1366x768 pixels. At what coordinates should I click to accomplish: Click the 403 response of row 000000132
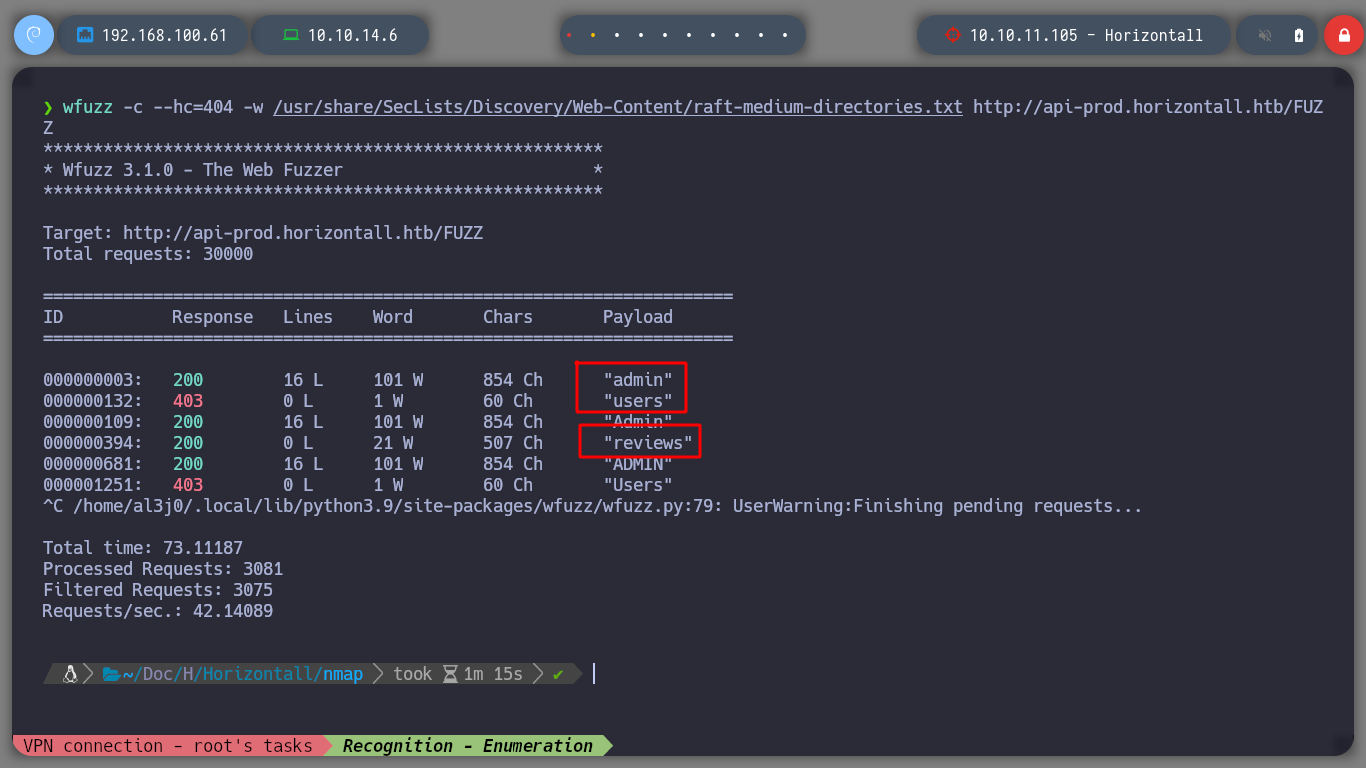(x=188, y=401)
